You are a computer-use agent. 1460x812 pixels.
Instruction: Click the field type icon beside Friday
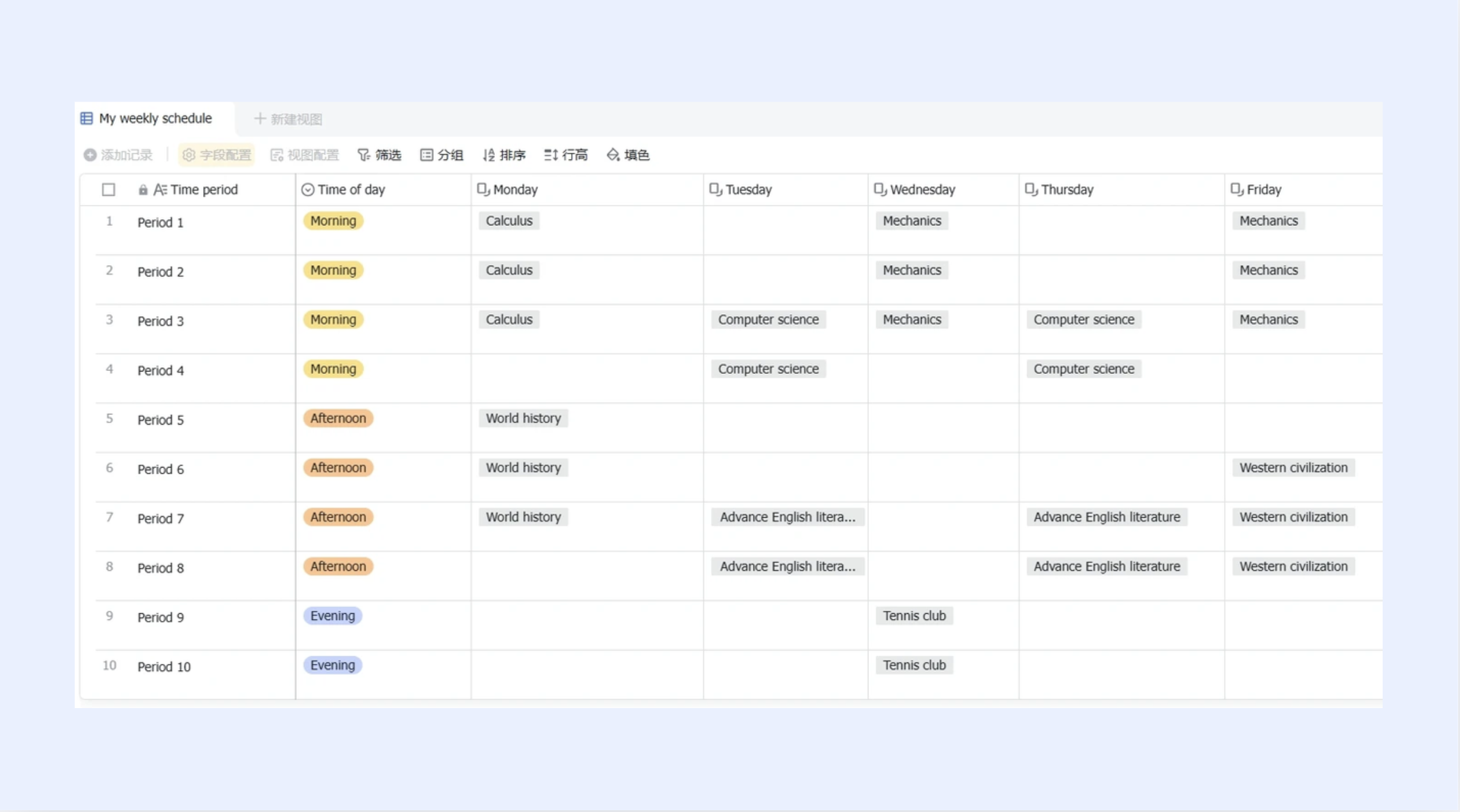[1237, 190]
